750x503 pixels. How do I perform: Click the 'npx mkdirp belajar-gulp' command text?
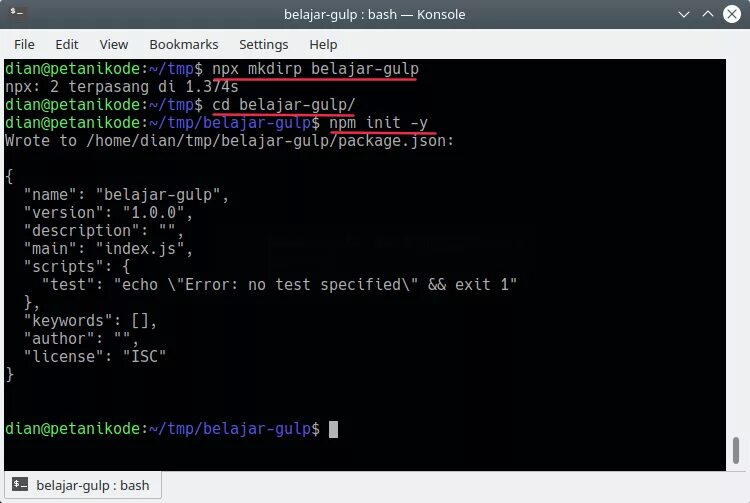click(315, 69)
